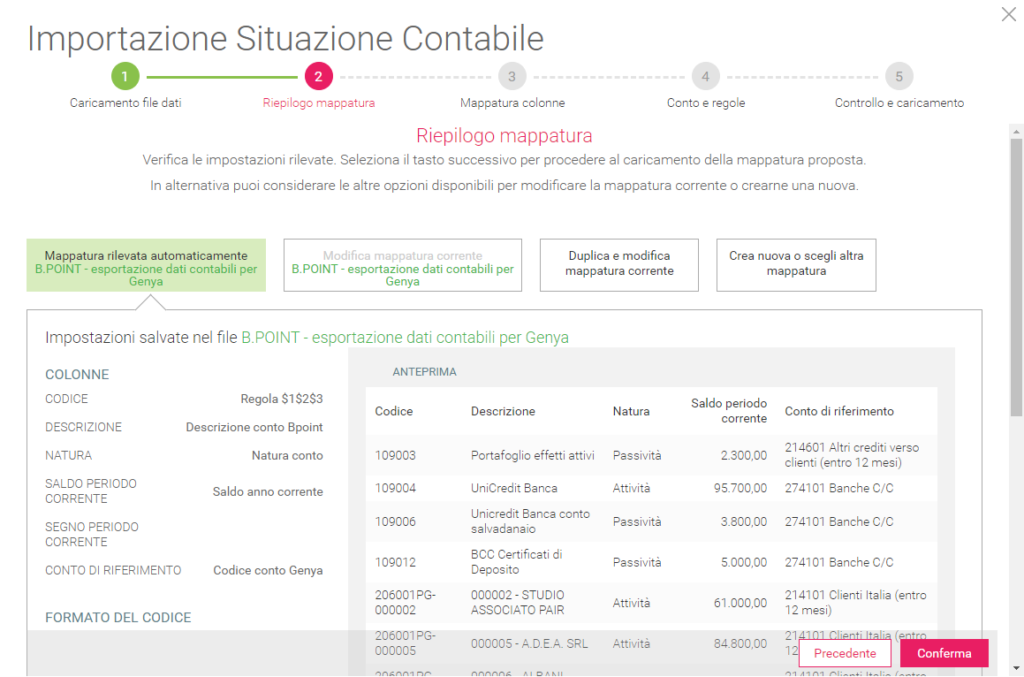Click the 5.000,00 balance value
The image size is (1024, 677).
pos(743,562)
